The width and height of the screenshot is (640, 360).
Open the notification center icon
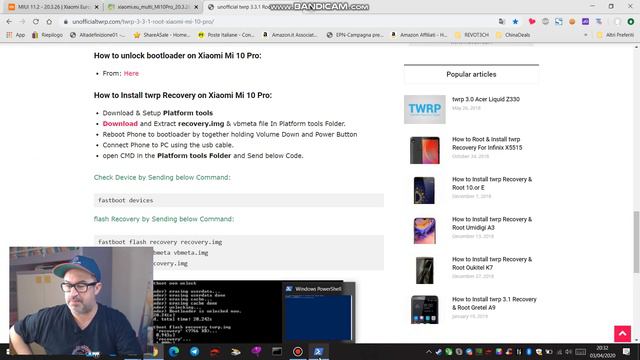click(627, 351)
